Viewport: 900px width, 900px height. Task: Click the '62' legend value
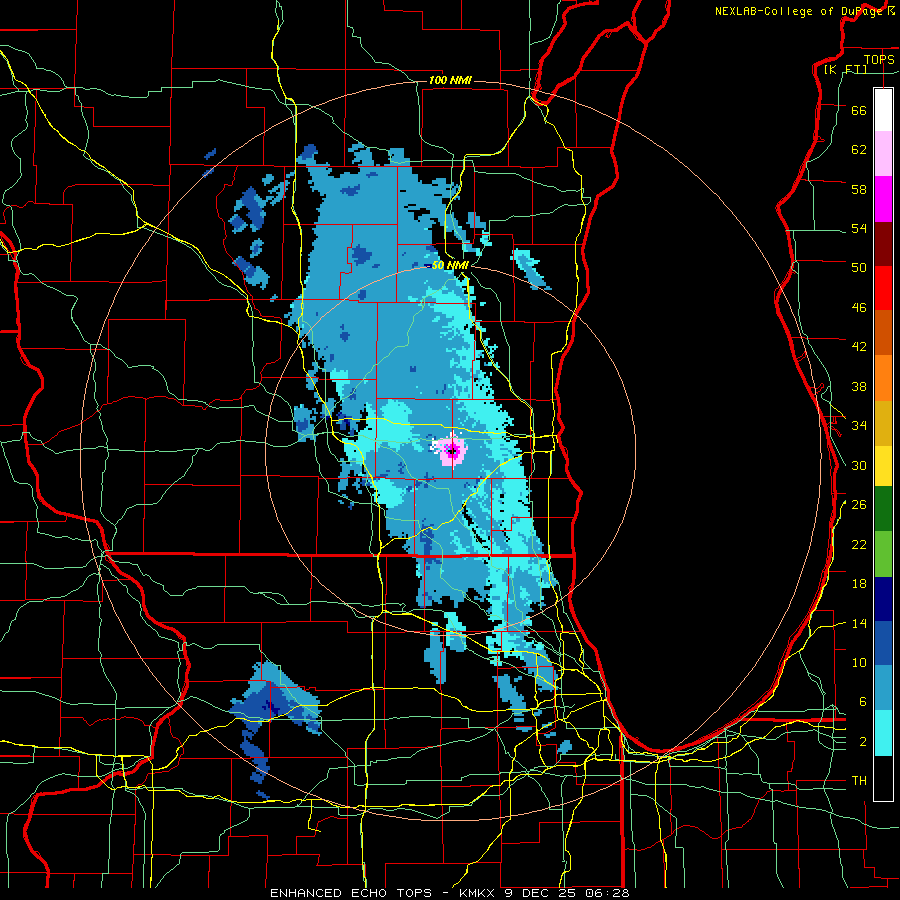tap(859, 149)
